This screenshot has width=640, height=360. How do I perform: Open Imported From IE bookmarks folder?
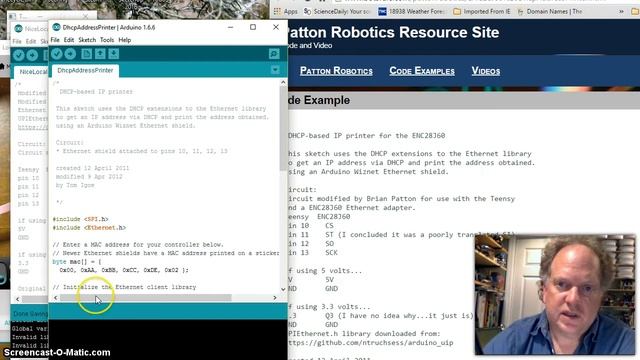pyautogui.click(x=482, y=11)
